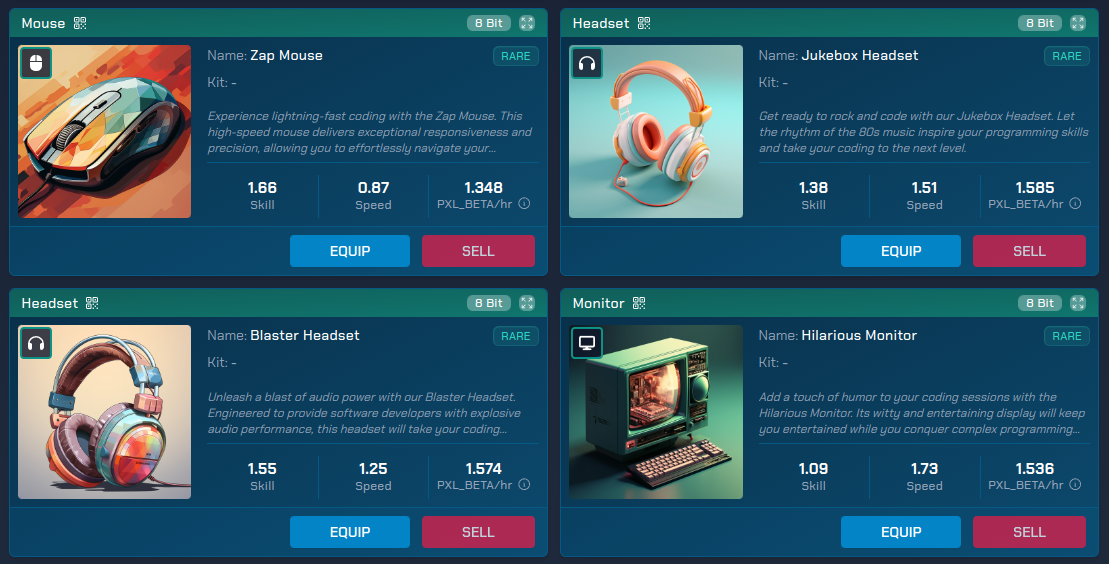Sell the Jukebox Headset
This screenshot has width=1109, height=564.
click(x=1029, y=251)
